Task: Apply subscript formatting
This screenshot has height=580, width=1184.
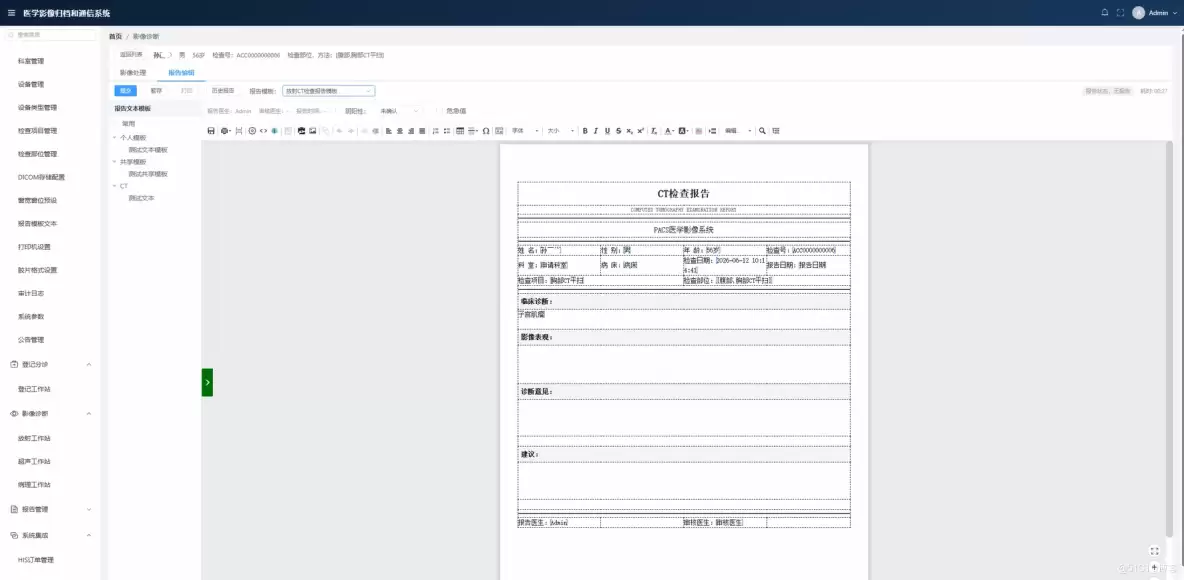Action: tap(629, 131)
